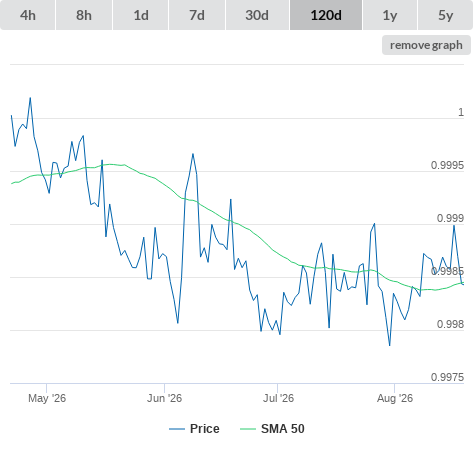Click the 0.9995 y-axis value label

pos(447,165)
